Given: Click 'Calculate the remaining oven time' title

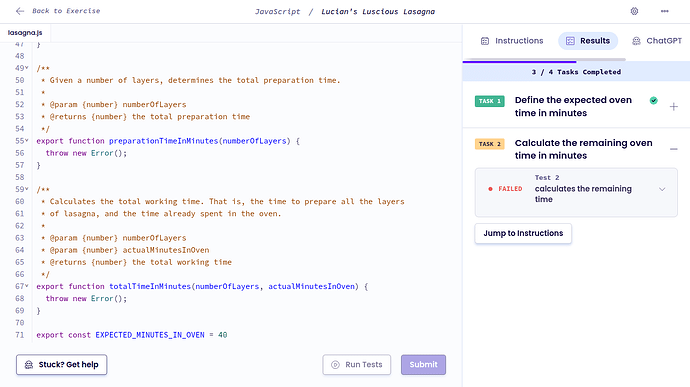Looking at the screenshot, I should click(x=584, y=149).
